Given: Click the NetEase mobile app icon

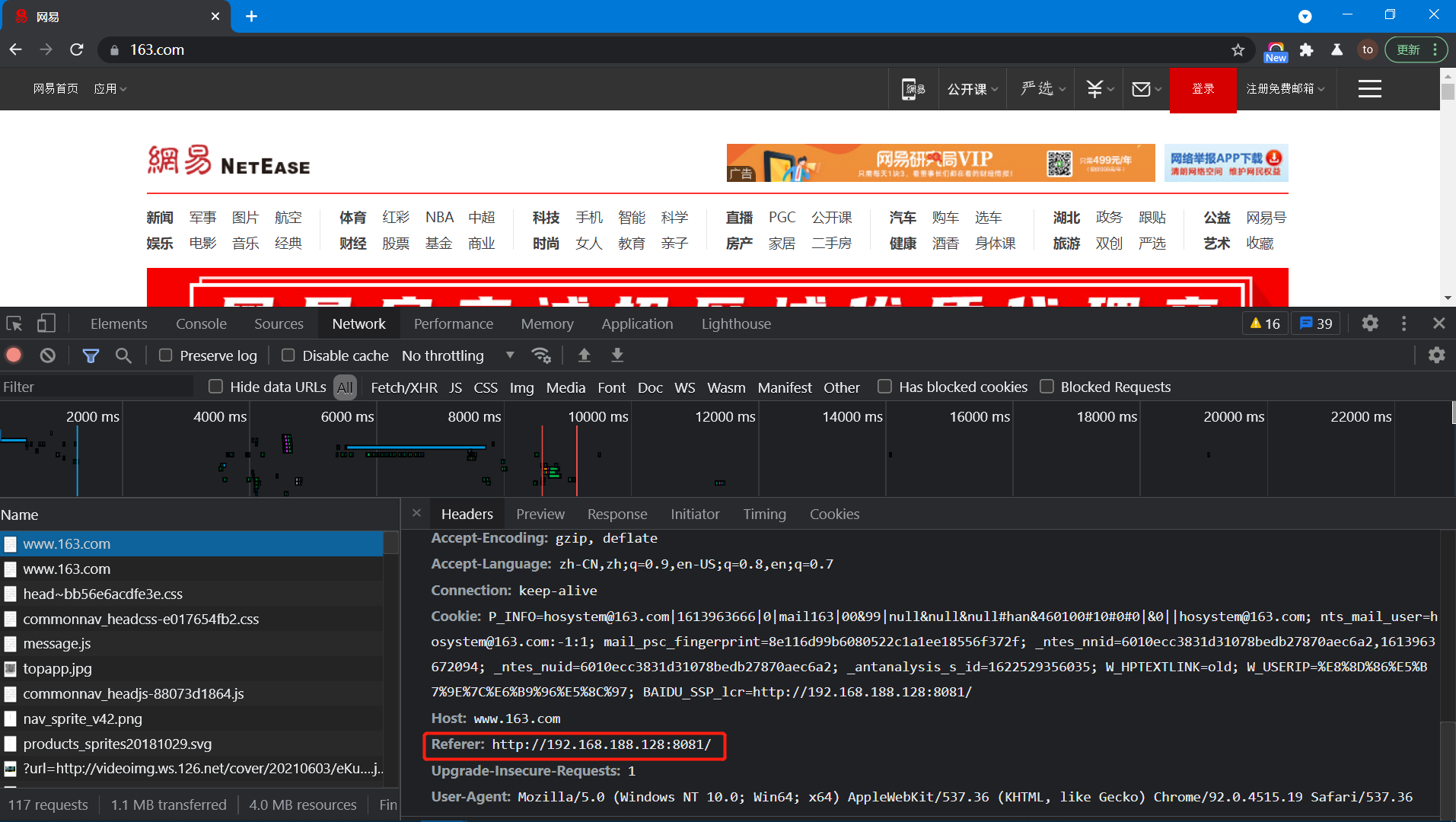Looking at the screenshot, I should tap(913, 89).
